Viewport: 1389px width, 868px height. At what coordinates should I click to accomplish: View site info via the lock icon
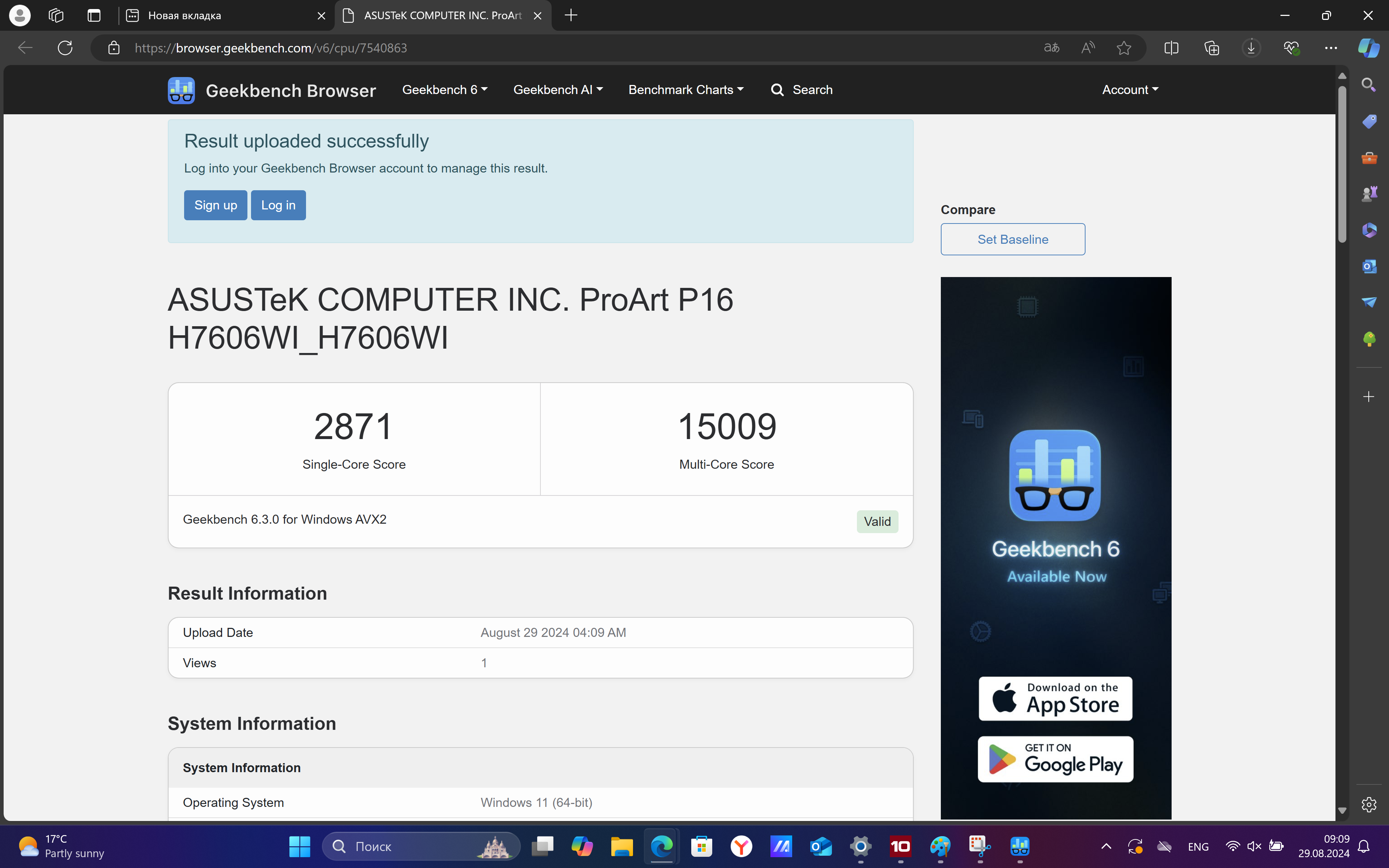(x=114, y=48)
